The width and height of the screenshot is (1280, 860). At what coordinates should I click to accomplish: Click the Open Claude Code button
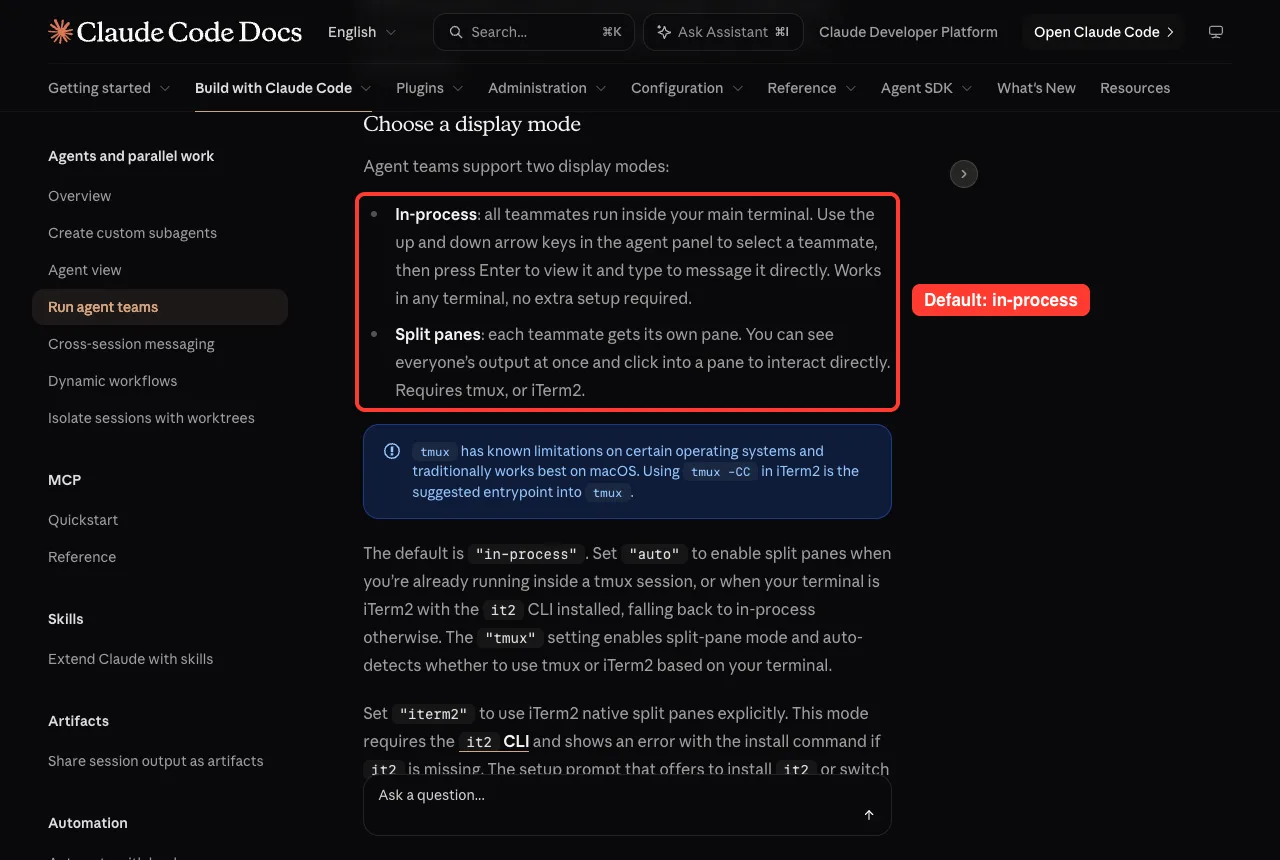(x=1103, y=32)
